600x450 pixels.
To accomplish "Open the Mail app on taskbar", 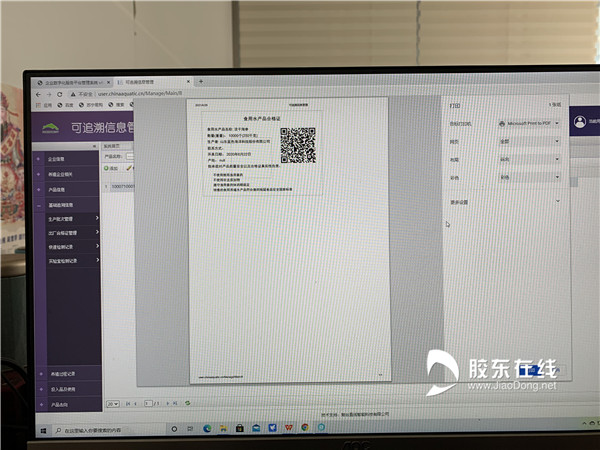I will 256,428.
